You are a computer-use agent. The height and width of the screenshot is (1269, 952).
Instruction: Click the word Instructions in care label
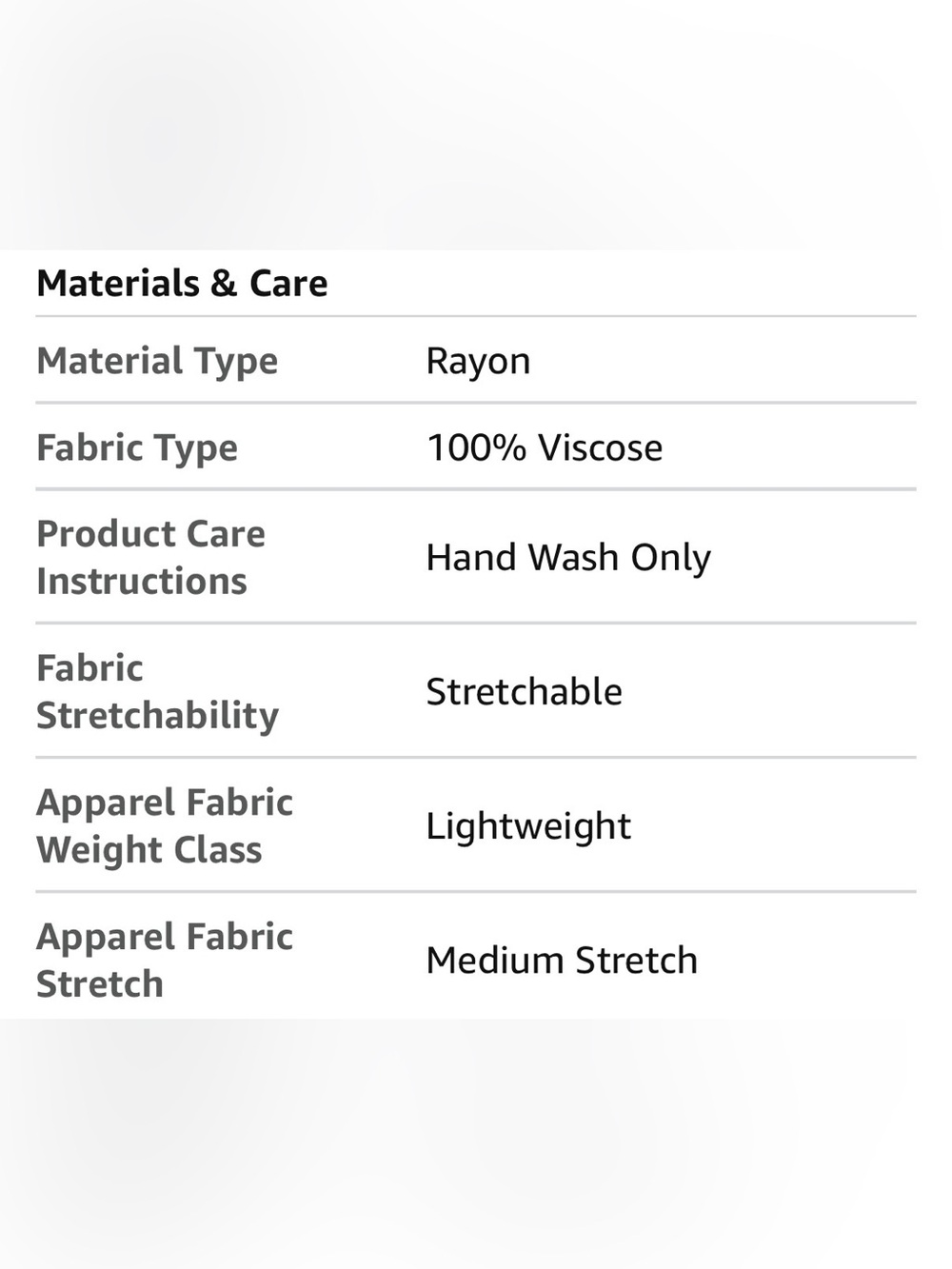[142, 581]
